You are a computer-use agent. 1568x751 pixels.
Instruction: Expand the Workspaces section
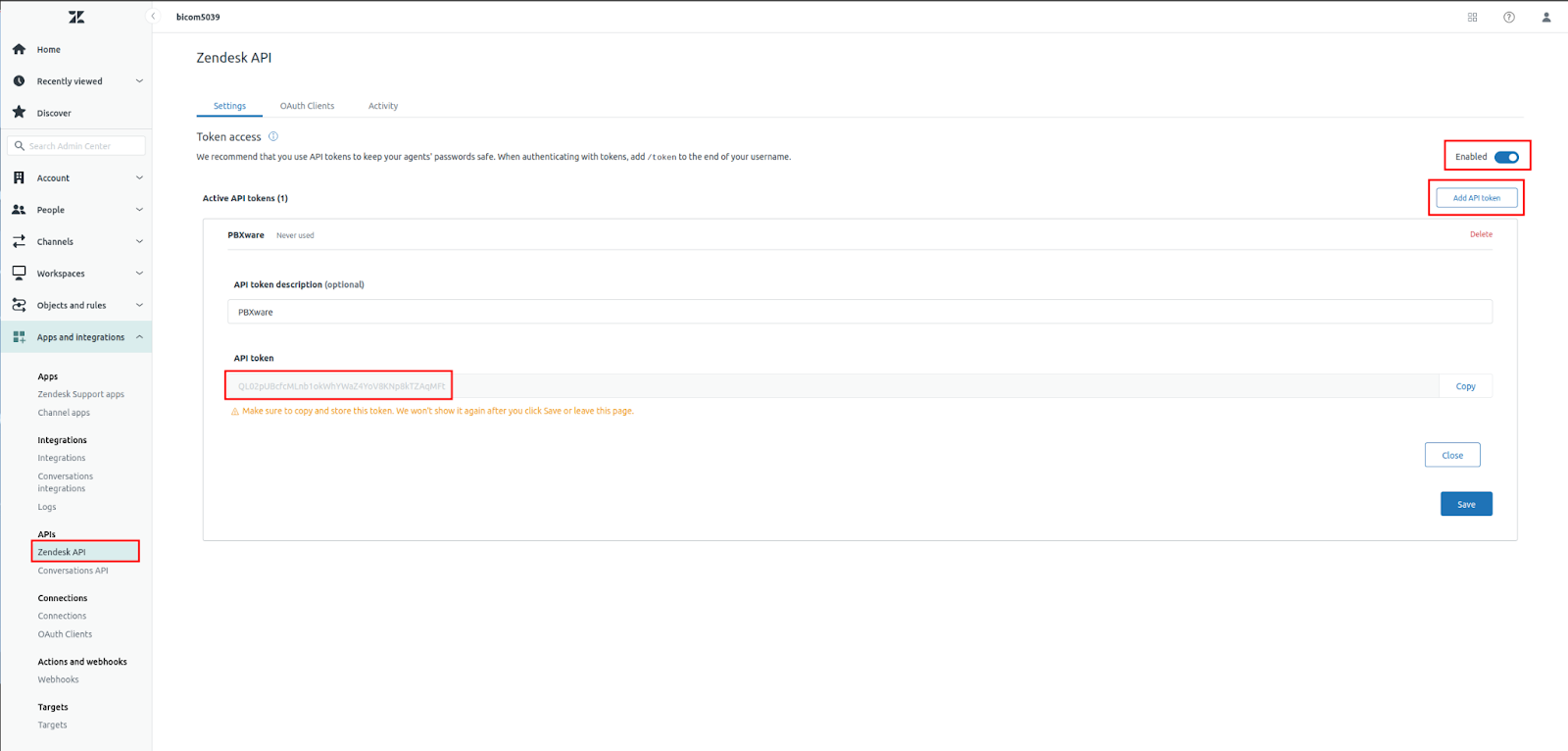click(139, 274)
